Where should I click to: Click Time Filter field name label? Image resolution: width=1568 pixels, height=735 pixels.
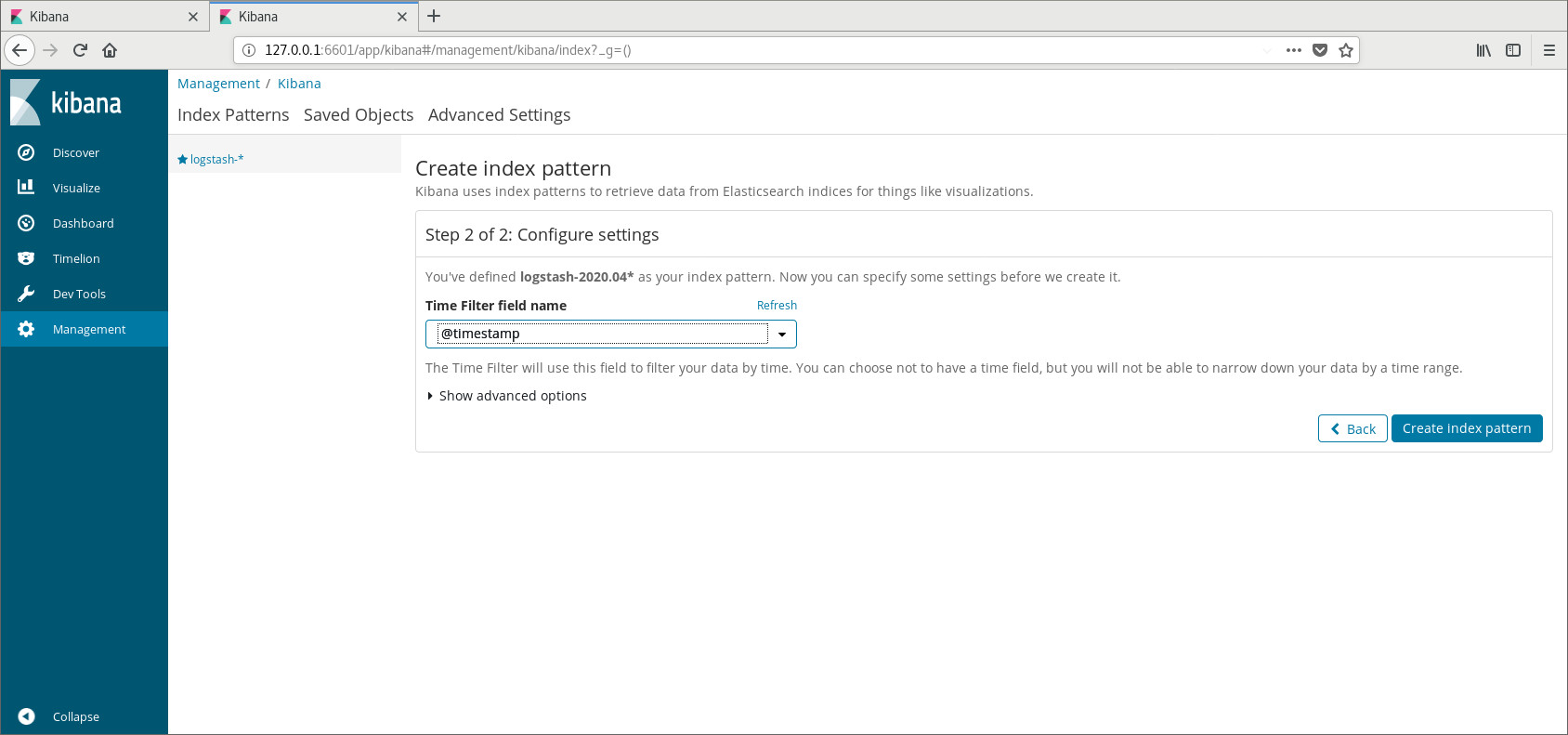coord(496,306)
